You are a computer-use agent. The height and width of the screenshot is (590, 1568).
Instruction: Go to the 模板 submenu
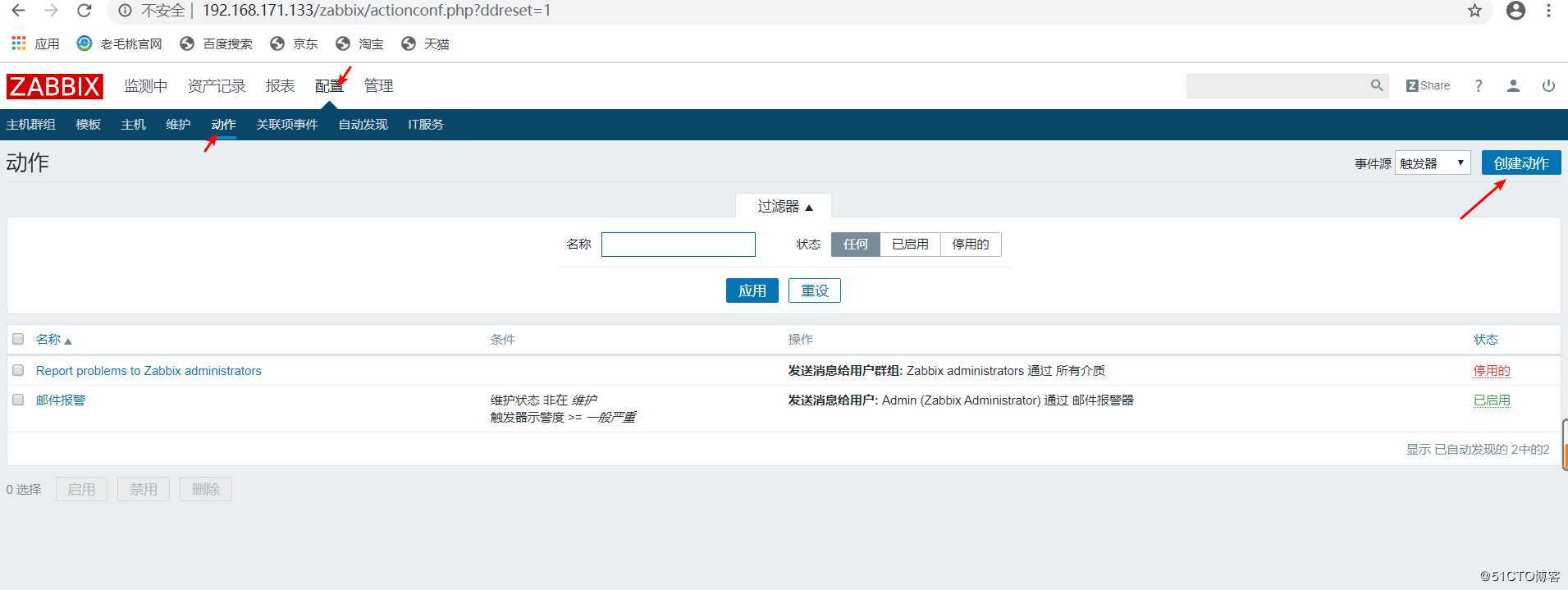pyautogui.click(x=88, y=125)
